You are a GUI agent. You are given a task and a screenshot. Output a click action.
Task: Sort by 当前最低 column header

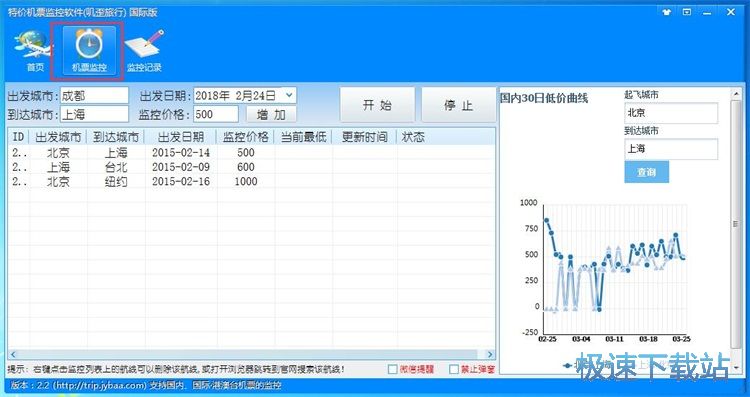pyautogui.click(x=303, y=137)
